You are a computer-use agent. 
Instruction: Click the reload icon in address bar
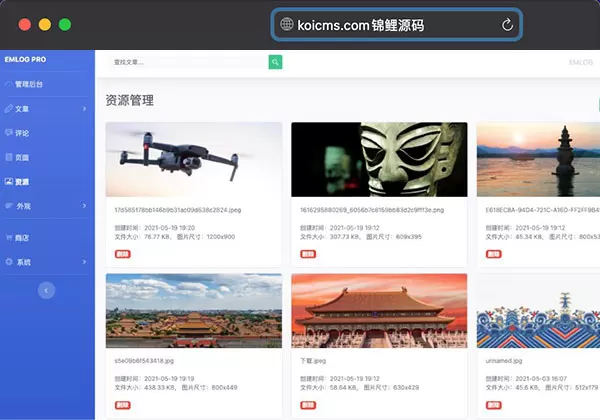click(x=507, y=25)
